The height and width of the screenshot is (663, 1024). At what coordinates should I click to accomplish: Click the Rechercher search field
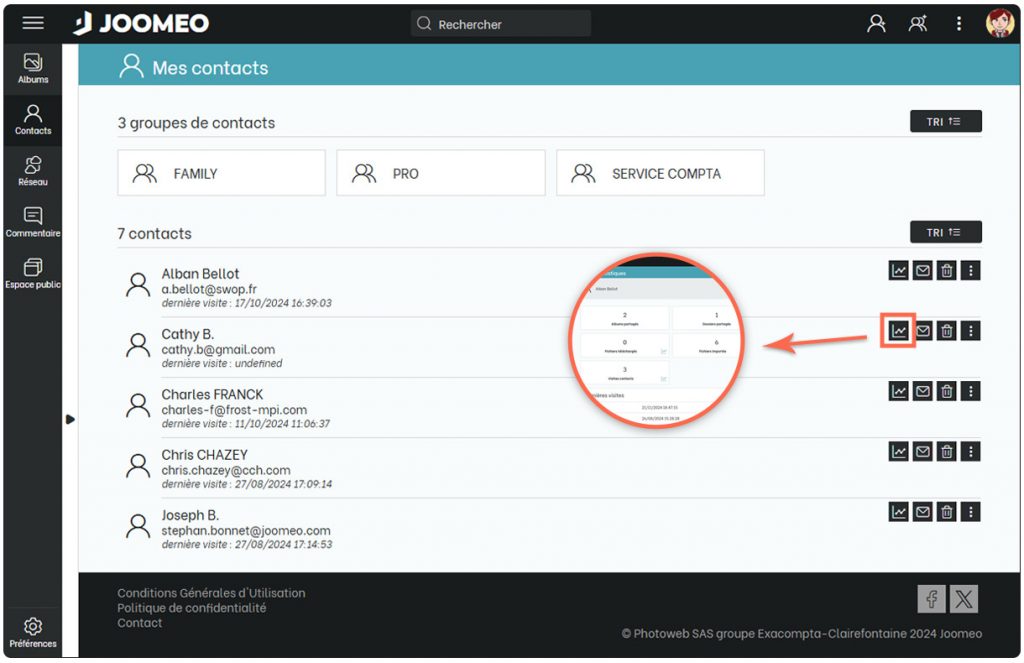click(x=500, y=24)
